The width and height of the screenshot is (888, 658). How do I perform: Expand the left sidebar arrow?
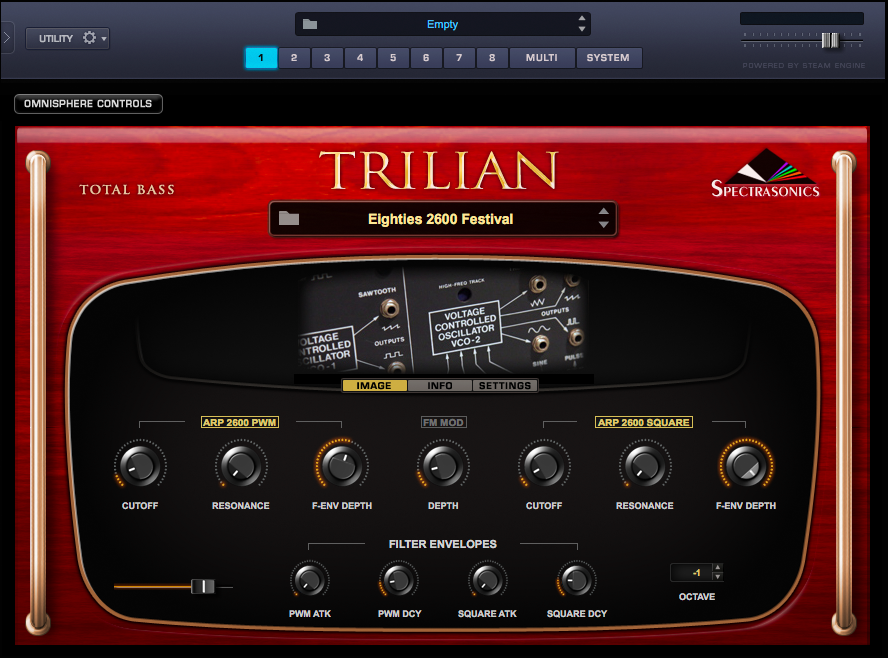pos(7,38)
